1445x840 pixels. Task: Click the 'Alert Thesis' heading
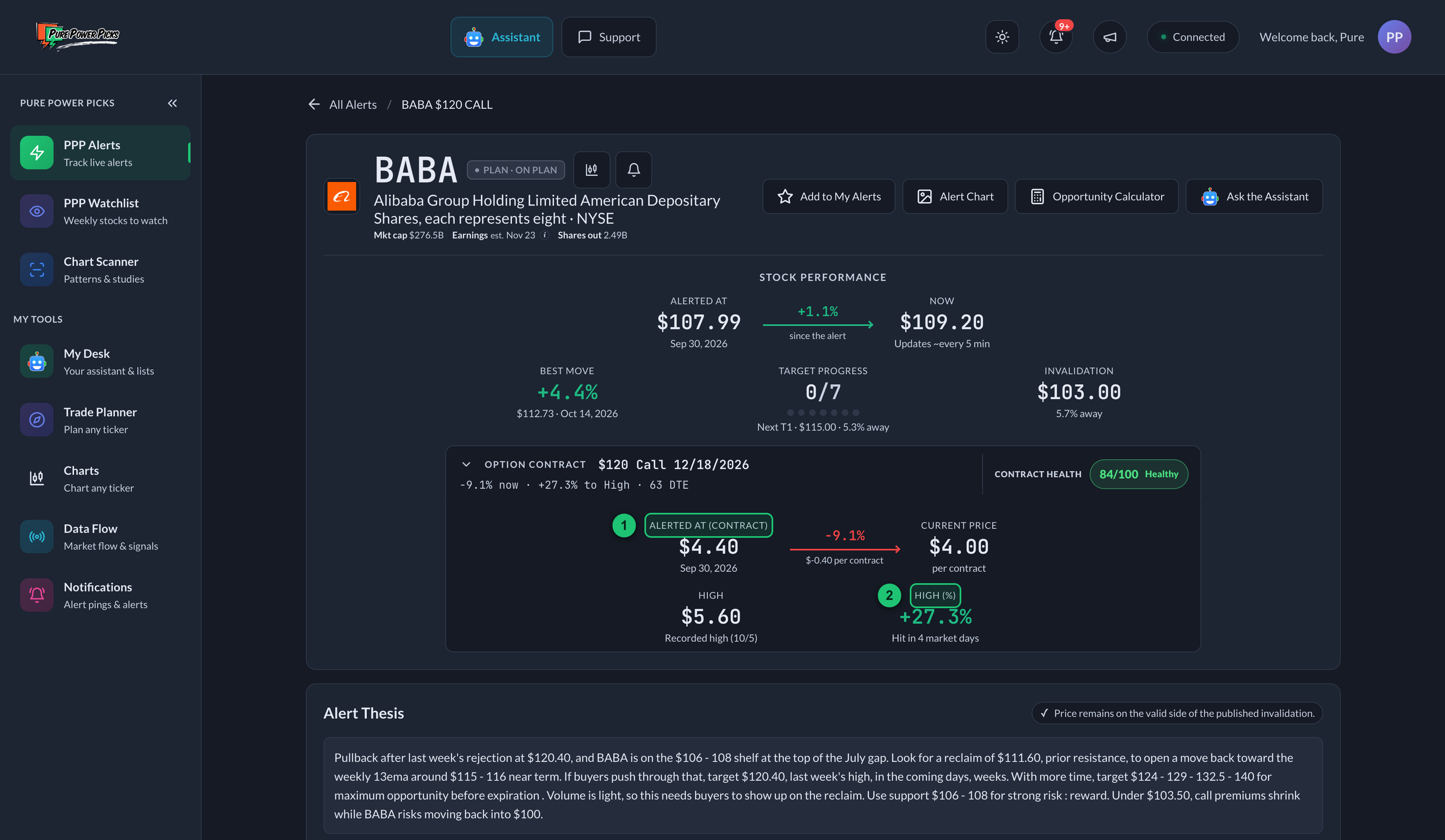coord(363,713)
